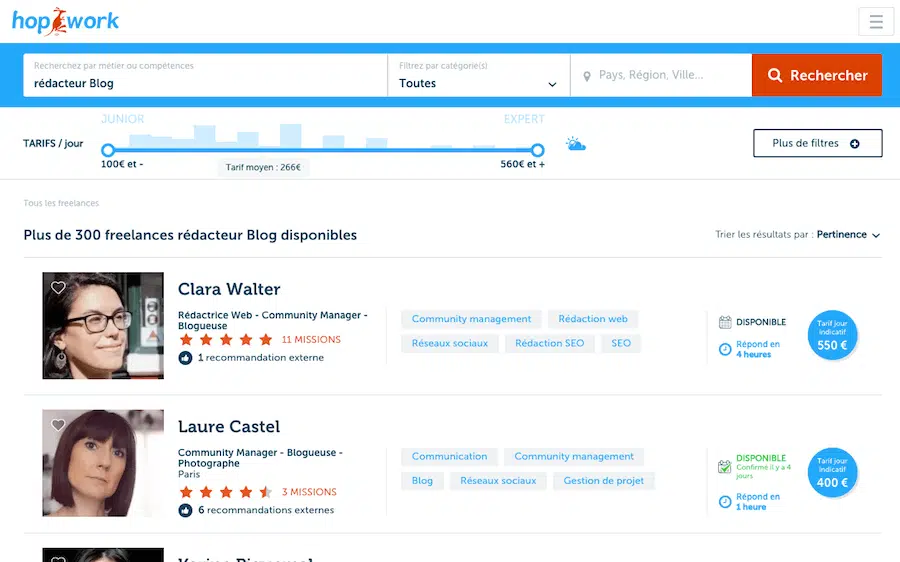Screen dimensions: 900x562
Task: Open Clara Walter's profile name link
Action: [229, 289]
